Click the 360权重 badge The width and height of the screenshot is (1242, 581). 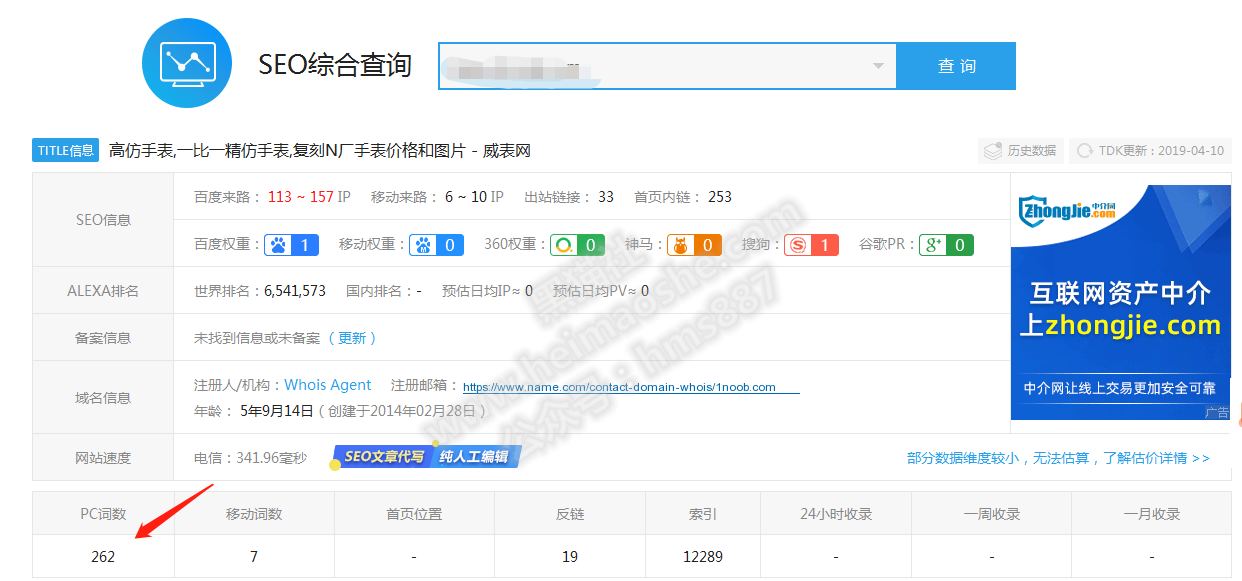coord(577,244)
